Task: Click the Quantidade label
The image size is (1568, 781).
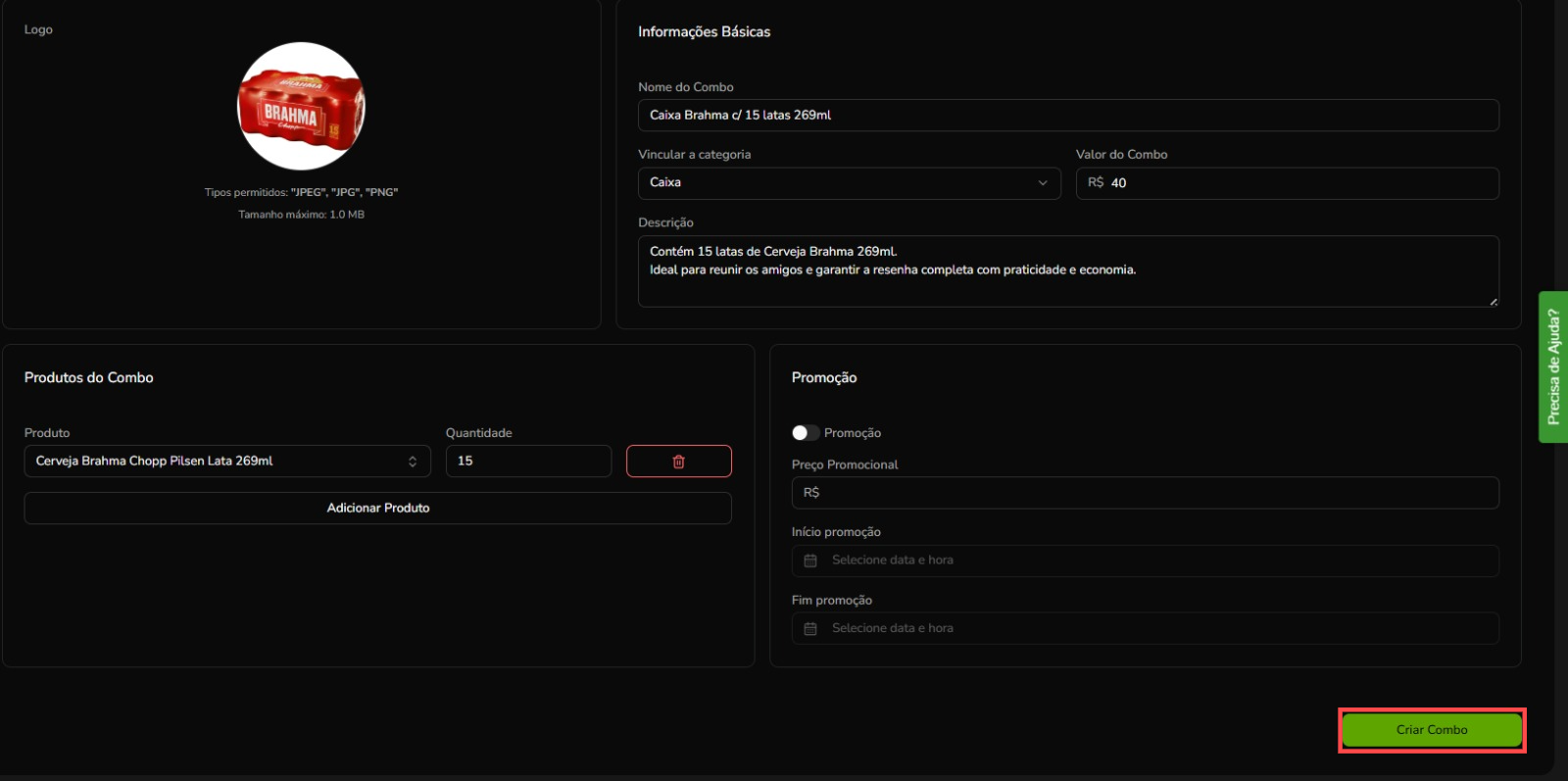Action: 479,433
